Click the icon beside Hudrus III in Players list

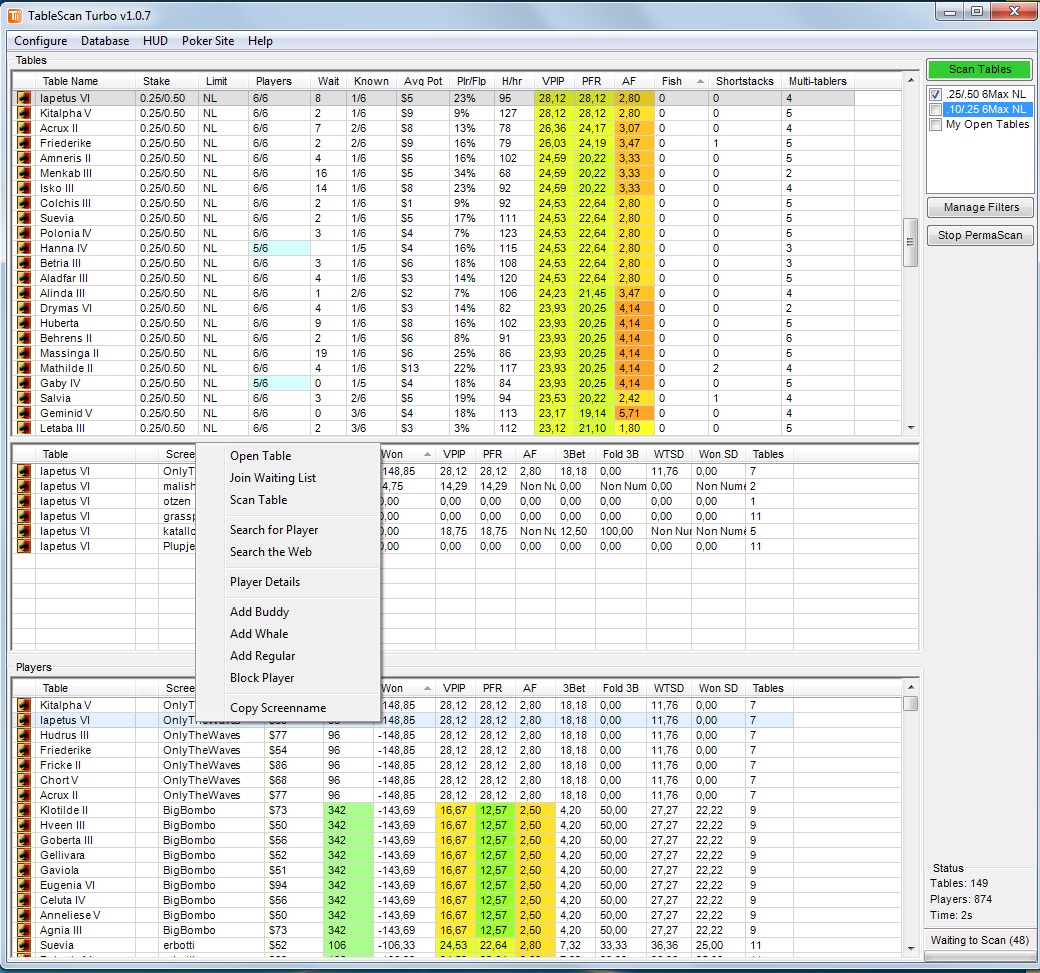(x=25, y=735)
